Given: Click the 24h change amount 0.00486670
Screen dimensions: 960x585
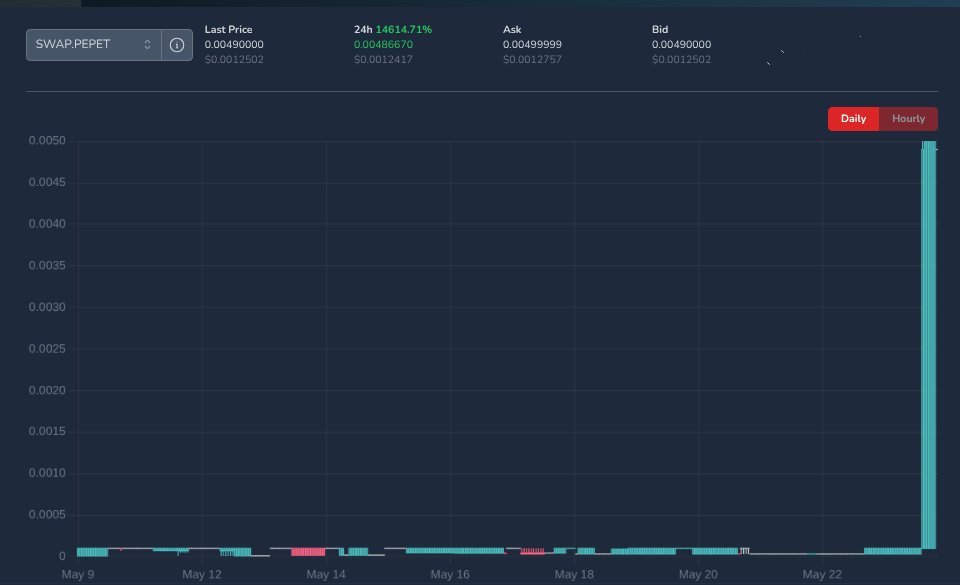Looking at the screenshot, I should point(383,45).
